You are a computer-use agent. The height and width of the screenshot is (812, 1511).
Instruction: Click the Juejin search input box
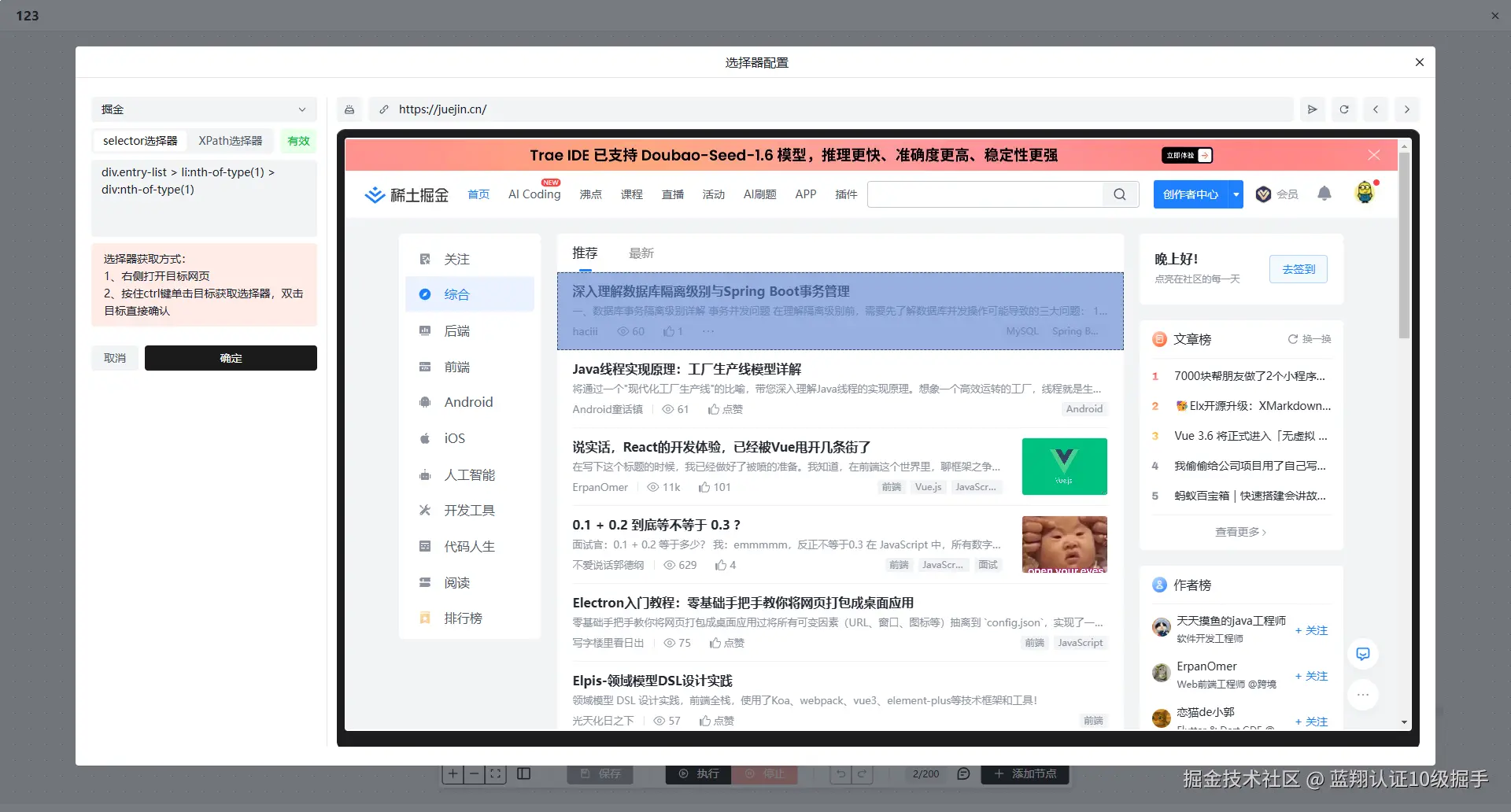[985, 194]
